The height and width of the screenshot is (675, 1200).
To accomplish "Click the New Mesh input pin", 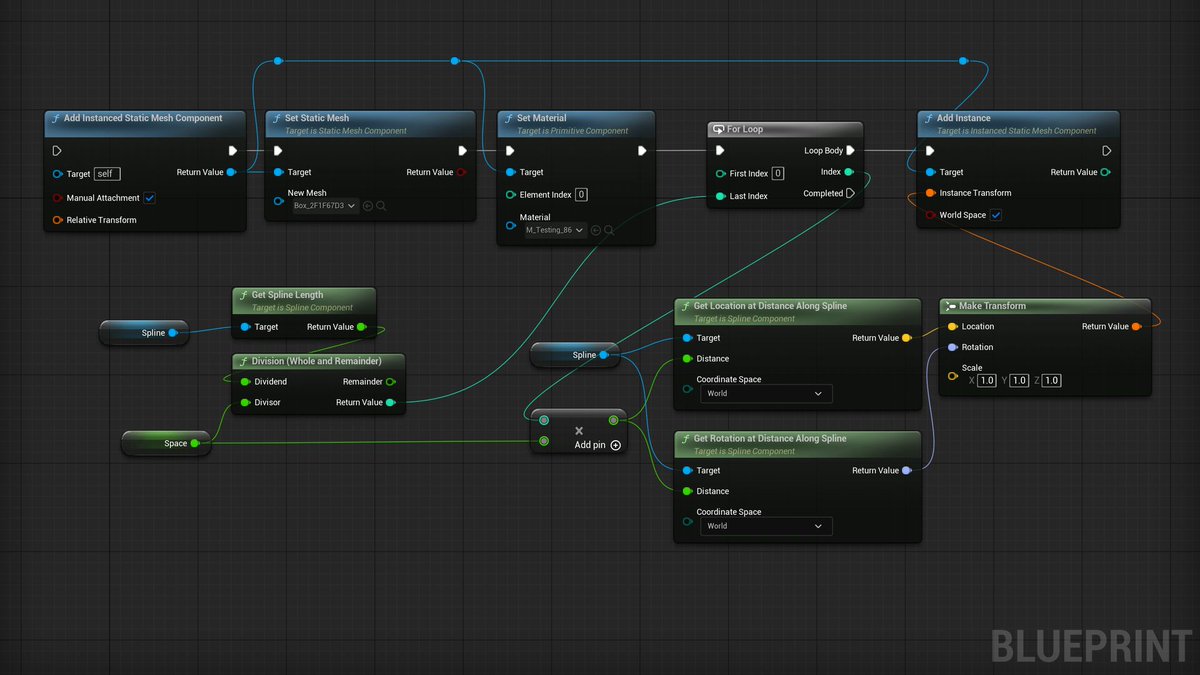I will [x=279, y=200].
